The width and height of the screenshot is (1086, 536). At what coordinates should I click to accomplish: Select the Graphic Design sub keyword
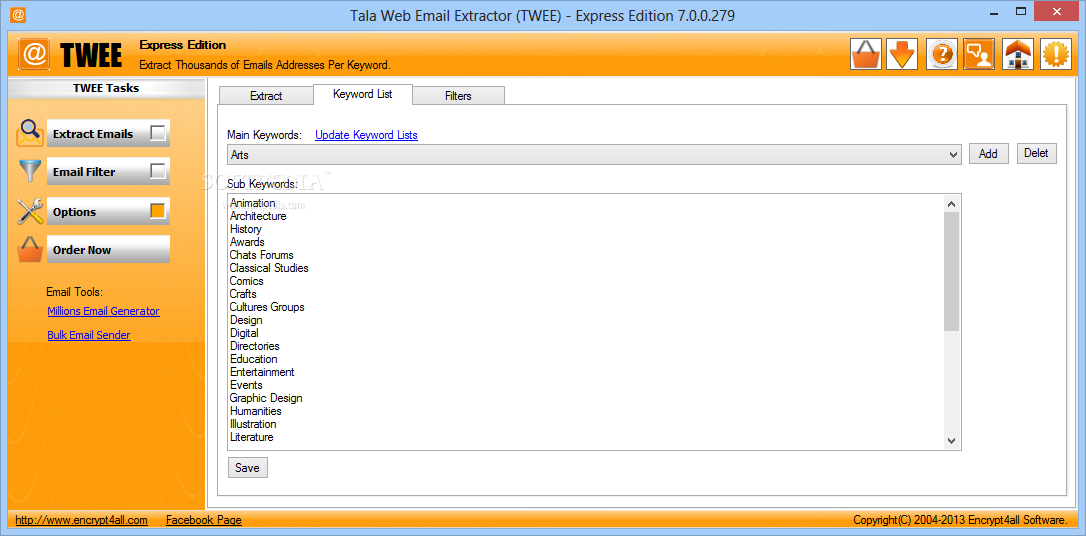coord(266,398)
